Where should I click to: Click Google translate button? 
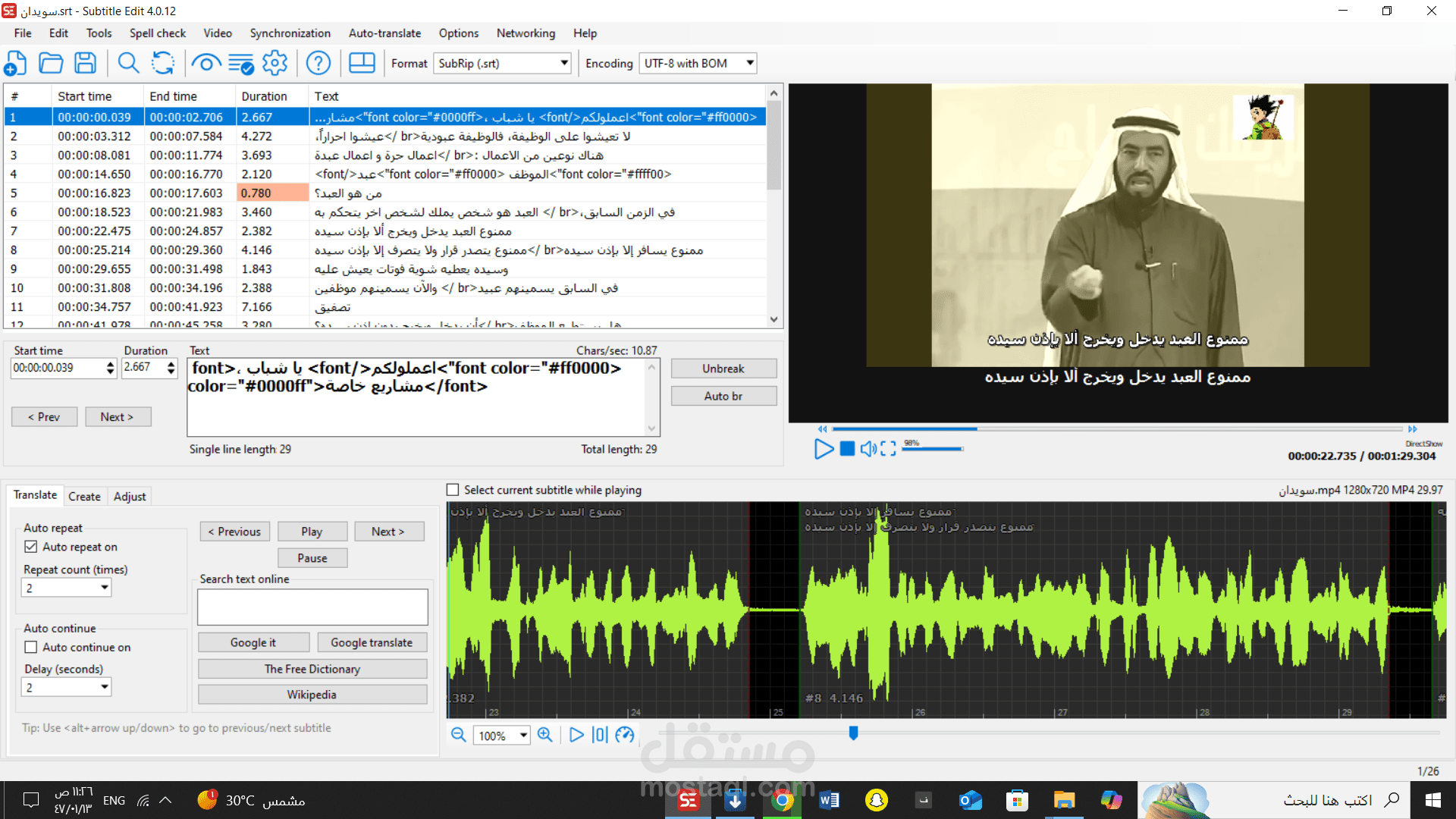tap(372, 642)
